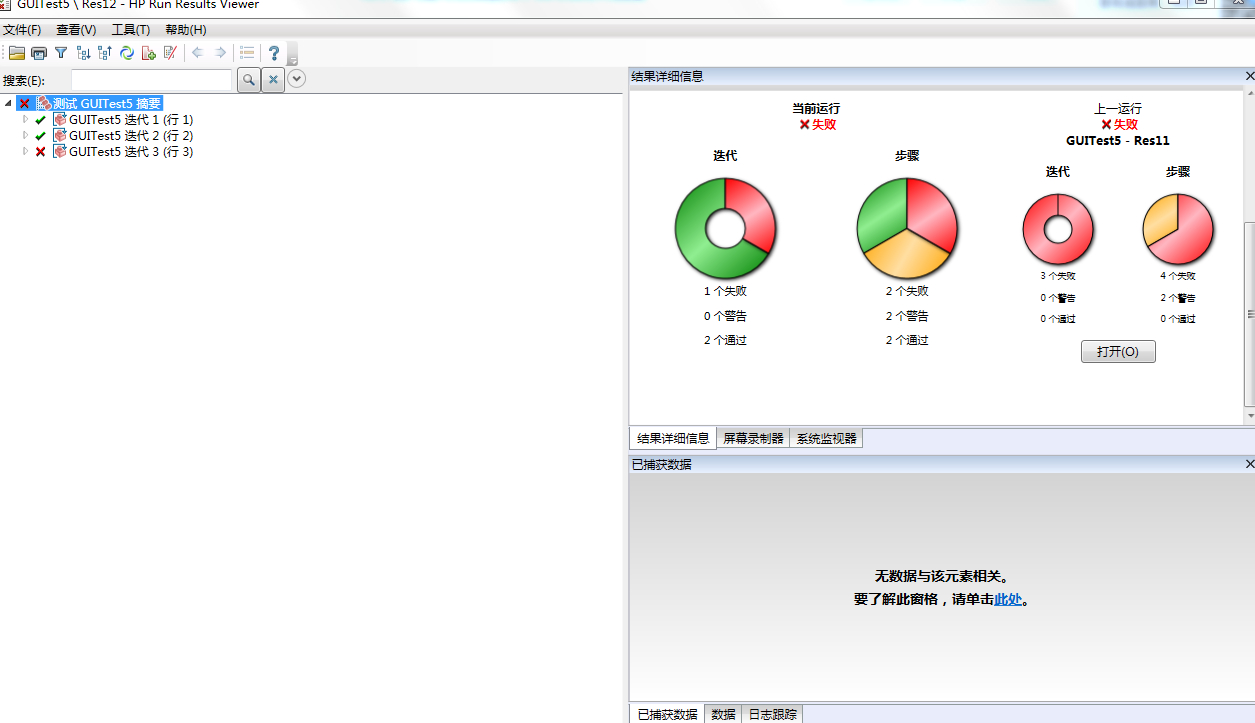This screenshot has width=1255, height=723.
Task: Open the 文件(F) menu
Action: 22,30
